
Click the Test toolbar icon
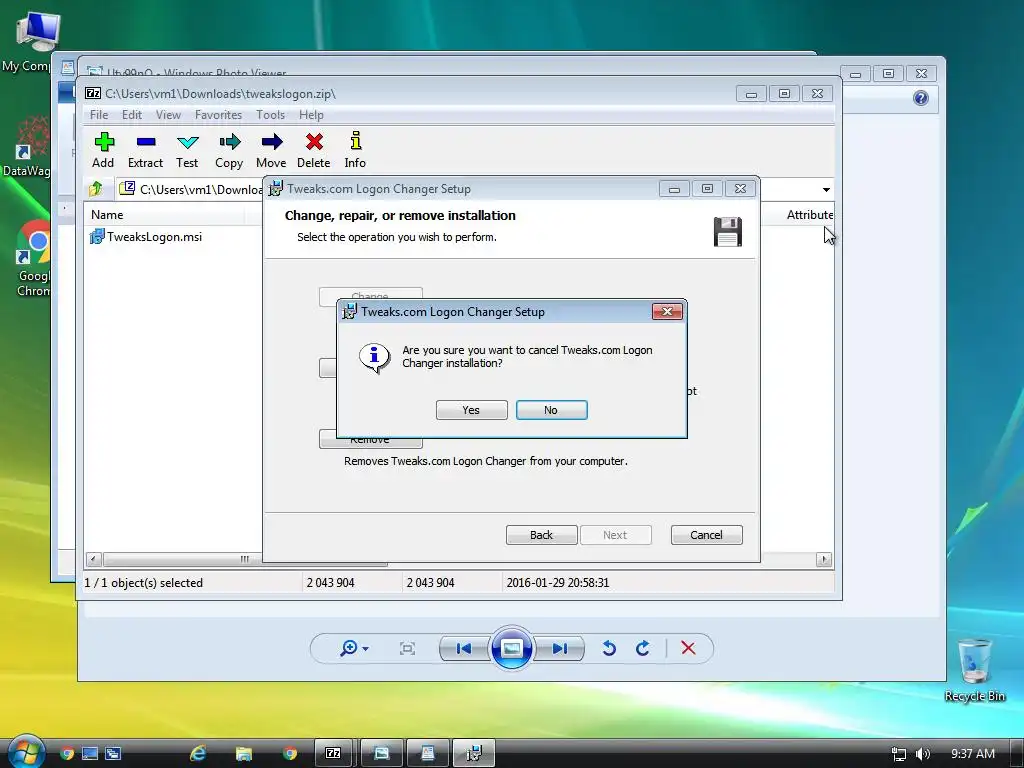[187, 150]
